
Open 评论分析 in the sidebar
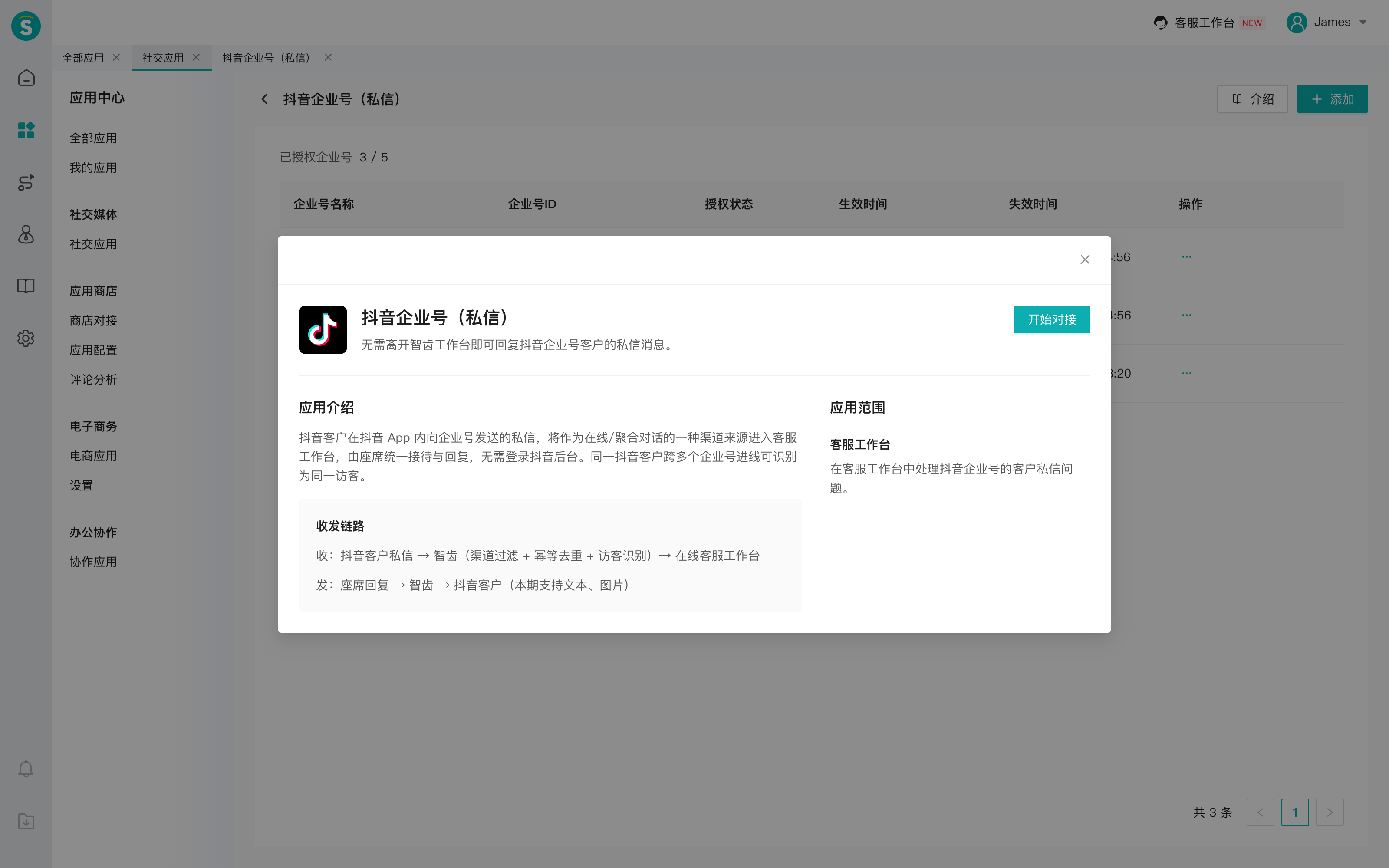pyautogui.click(x=93, y=379)
